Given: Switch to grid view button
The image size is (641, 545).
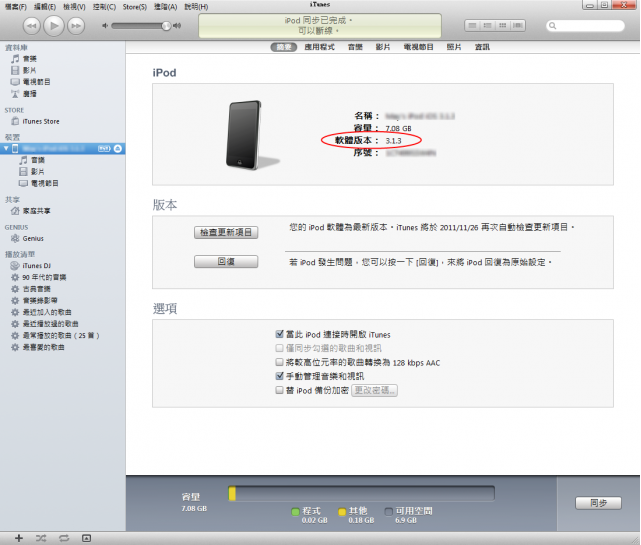Looking at the screenshot, I should [x=502, y=25].
